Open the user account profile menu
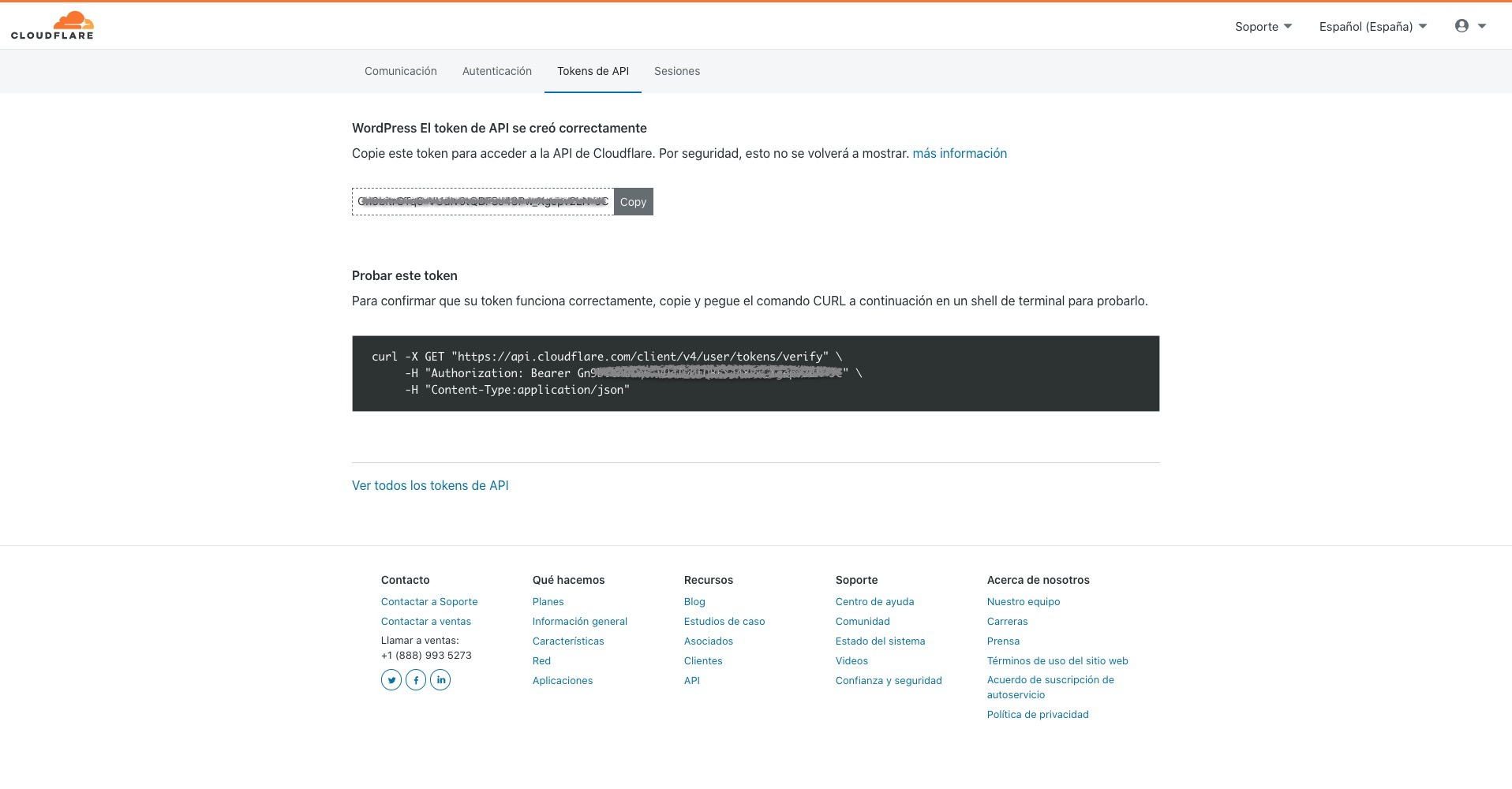 pos(1469,26)
